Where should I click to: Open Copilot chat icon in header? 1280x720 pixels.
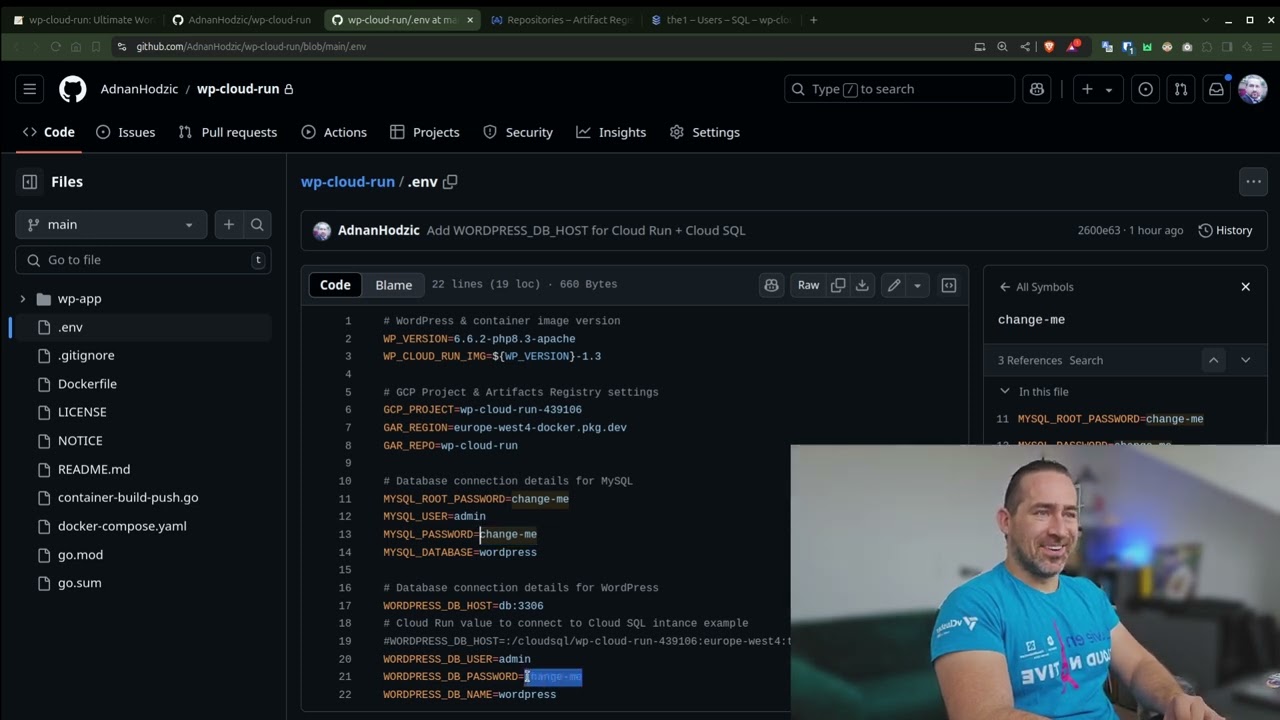1037,89
